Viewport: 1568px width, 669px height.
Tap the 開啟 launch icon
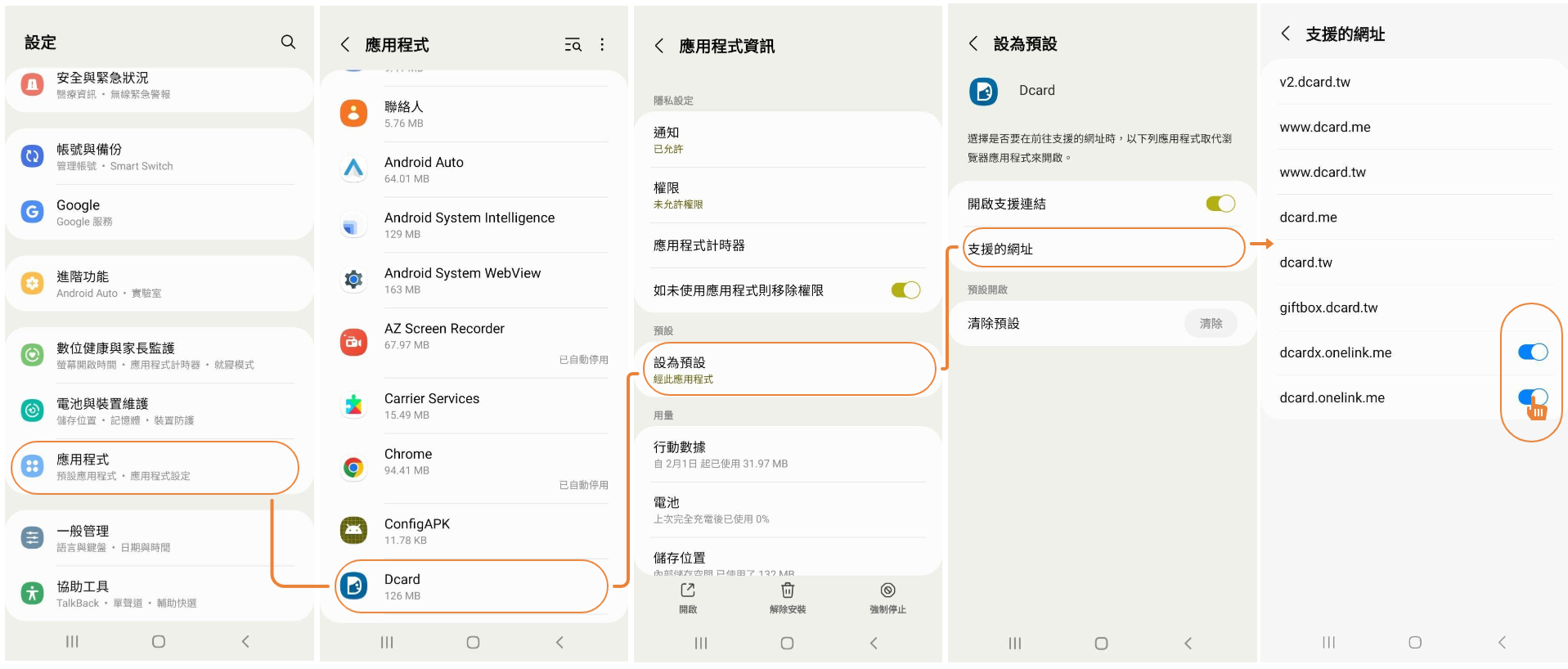687,590
